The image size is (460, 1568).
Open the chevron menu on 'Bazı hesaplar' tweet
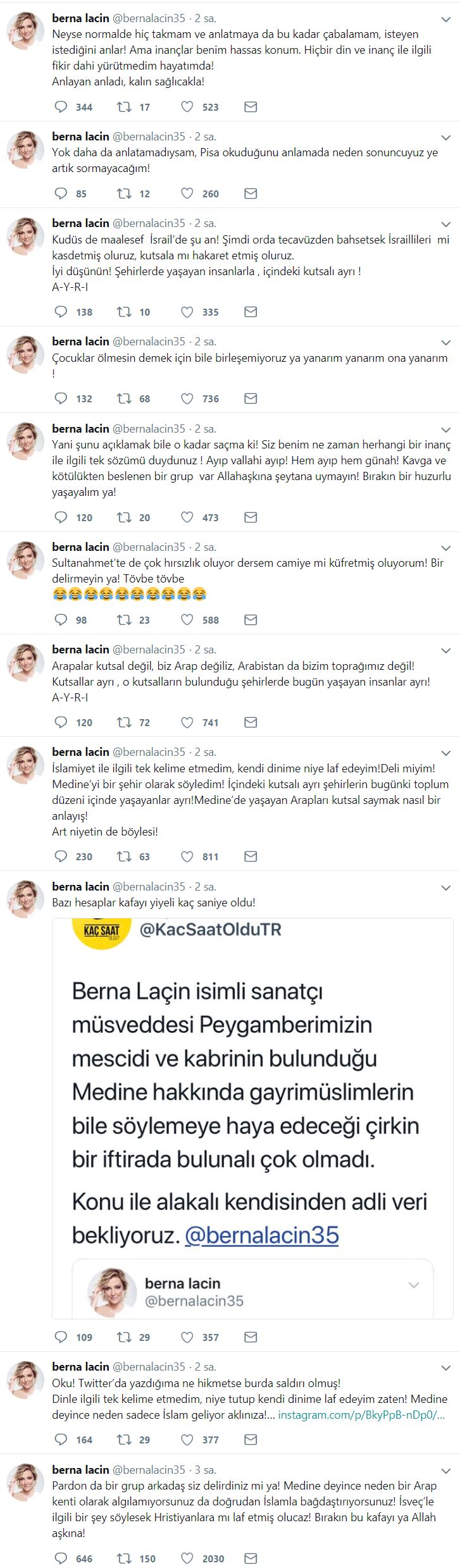click(446, 888)
